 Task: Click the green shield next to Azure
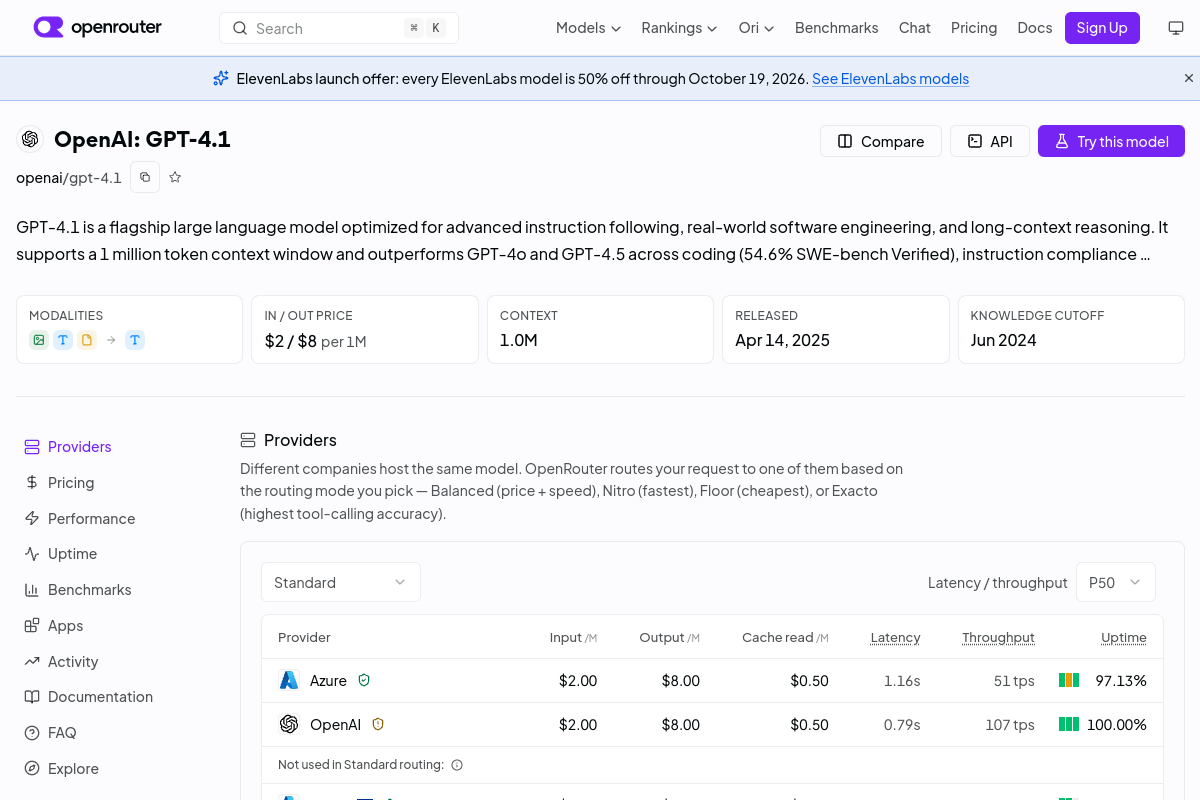pyautogui.click(x=364, y=680)
